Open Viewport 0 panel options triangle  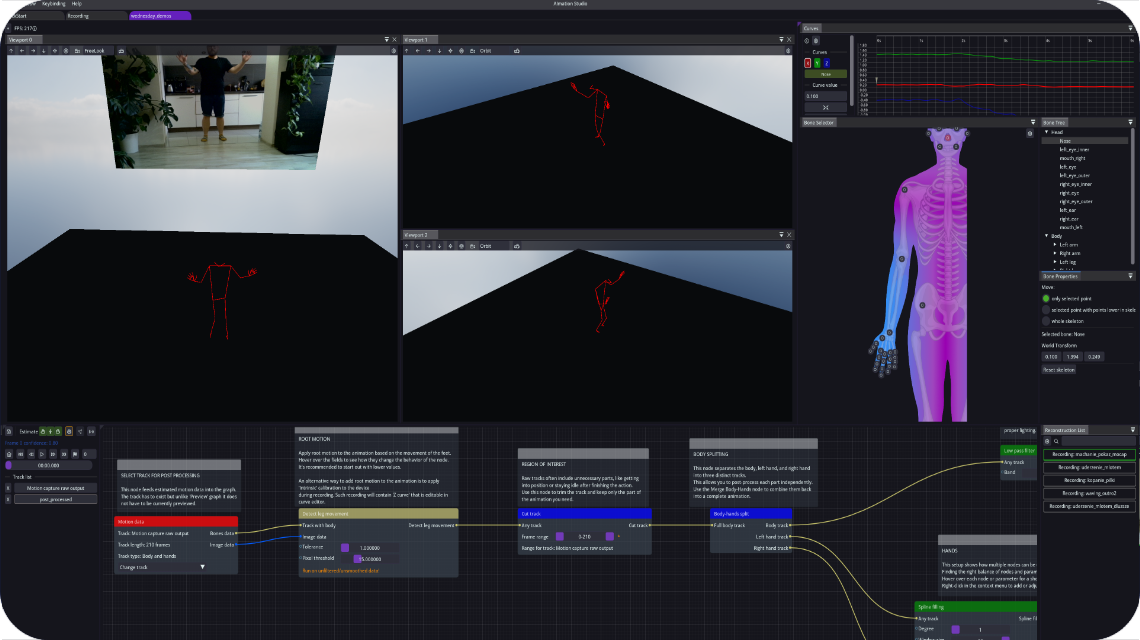pyautogui.click(x=386, y=40)
